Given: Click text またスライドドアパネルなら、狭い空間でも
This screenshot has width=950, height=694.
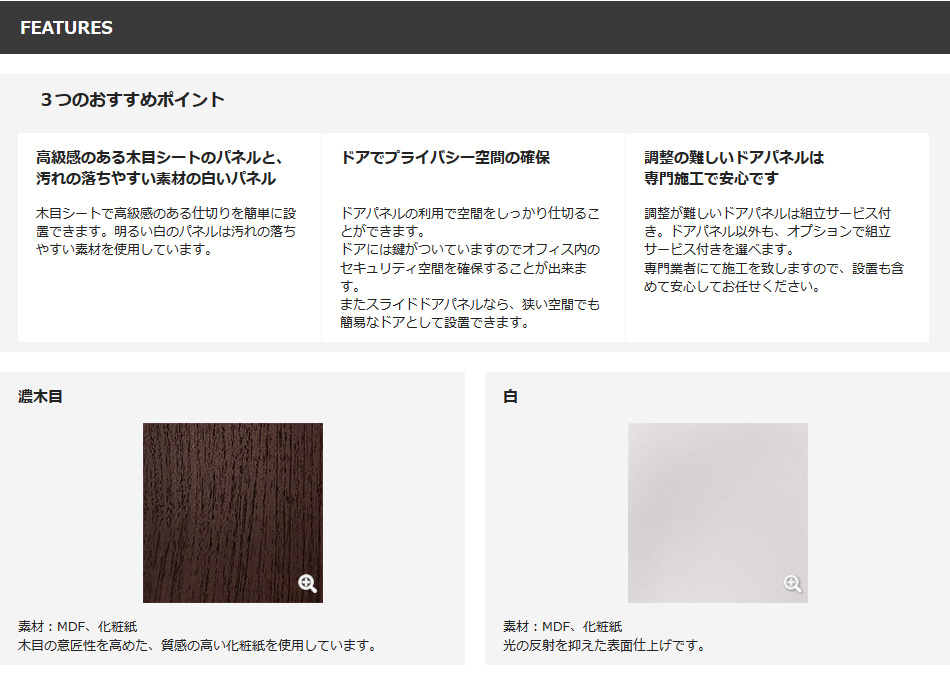Looking at the screenshot, I should point(470,304).
